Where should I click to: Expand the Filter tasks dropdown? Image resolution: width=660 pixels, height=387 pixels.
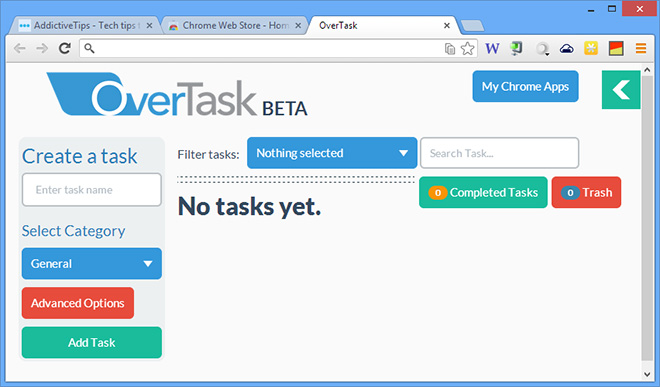[x=332, y=153]
